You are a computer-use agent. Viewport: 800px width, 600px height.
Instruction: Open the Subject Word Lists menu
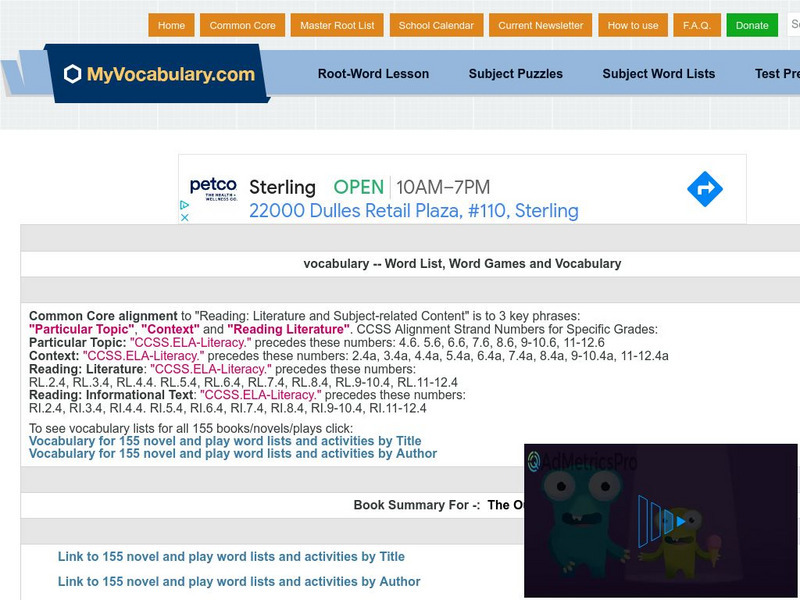click(x=659, y=73)
